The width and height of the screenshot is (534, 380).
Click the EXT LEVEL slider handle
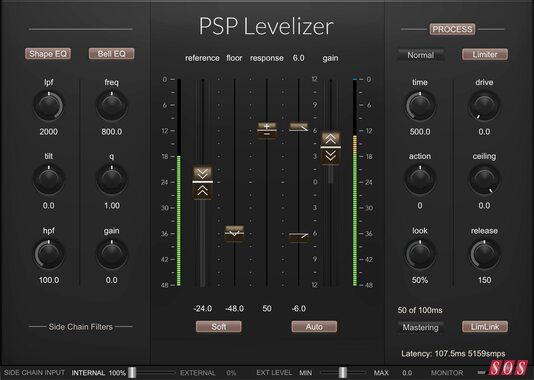(x=343, y=373)
